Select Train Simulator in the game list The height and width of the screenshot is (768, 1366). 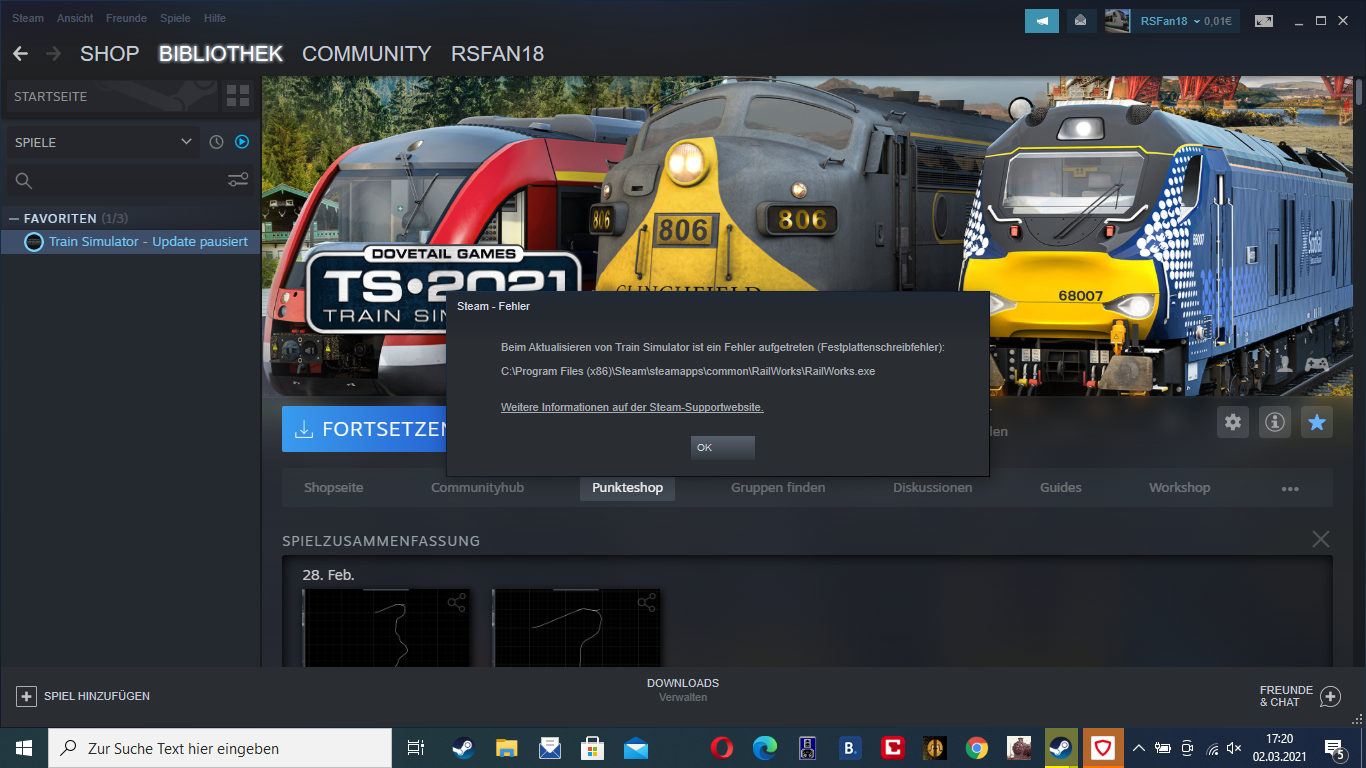click(131, 242)
